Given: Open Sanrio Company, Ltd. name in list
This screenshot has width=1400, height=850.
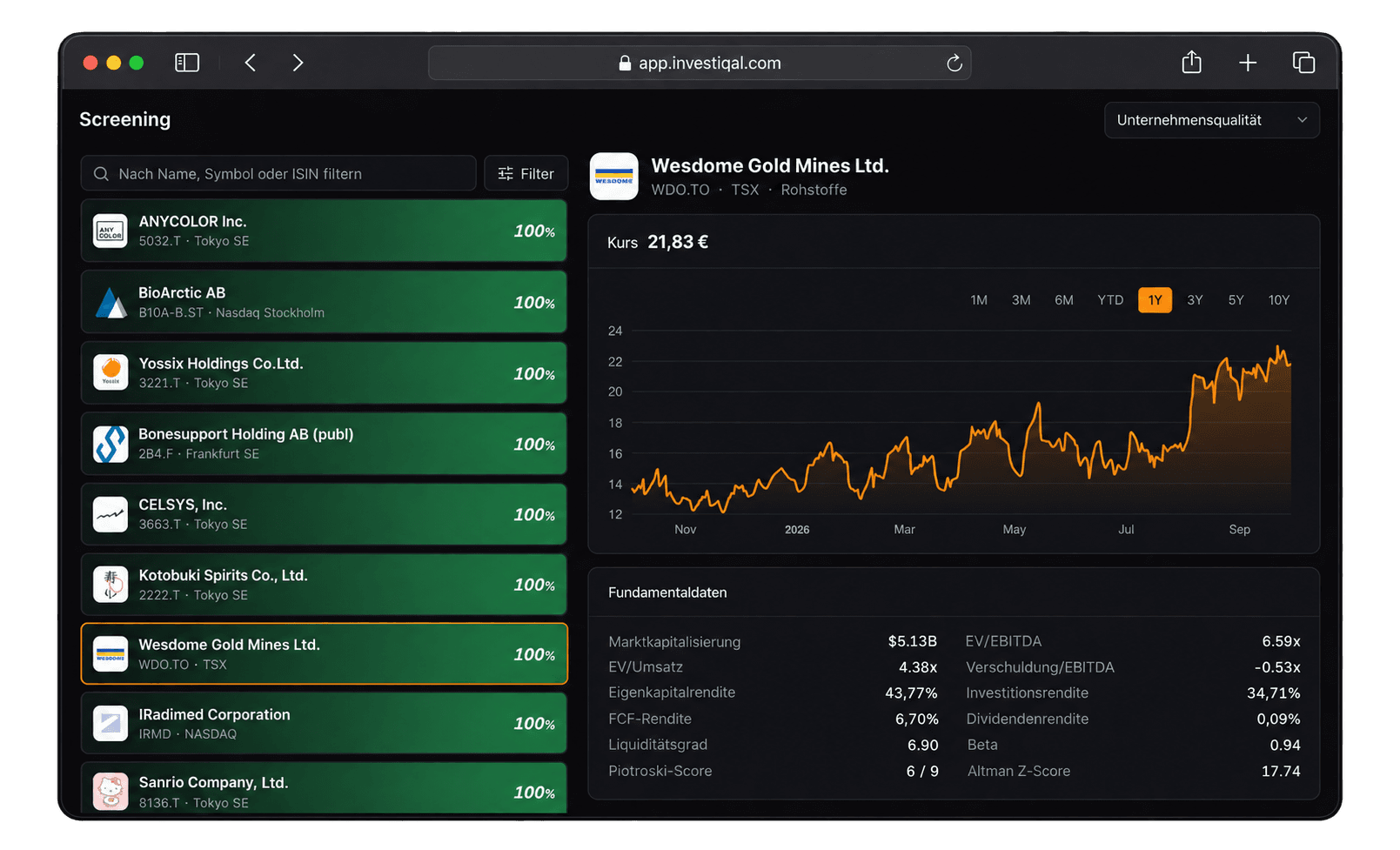Looking at the screenshot, I should pyautogui.click(x=214, y=783).
